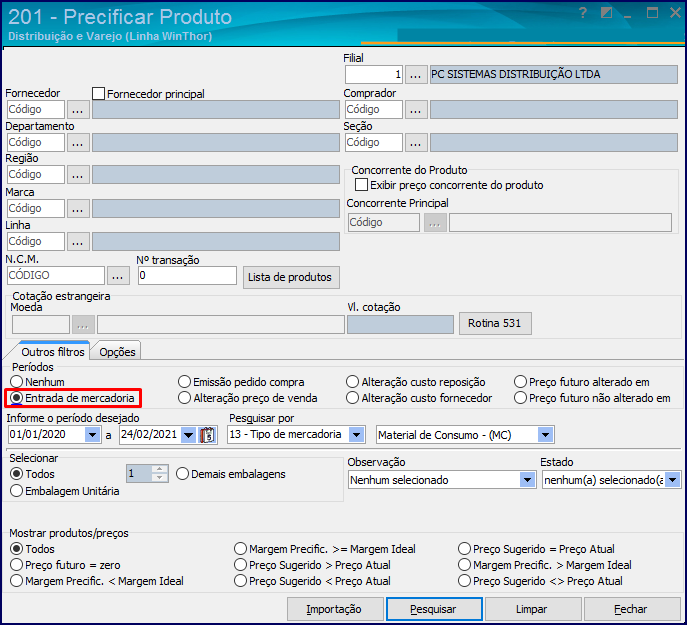Open the help question mark icon
Screen dimensions: 687x625
pos(582,13)
